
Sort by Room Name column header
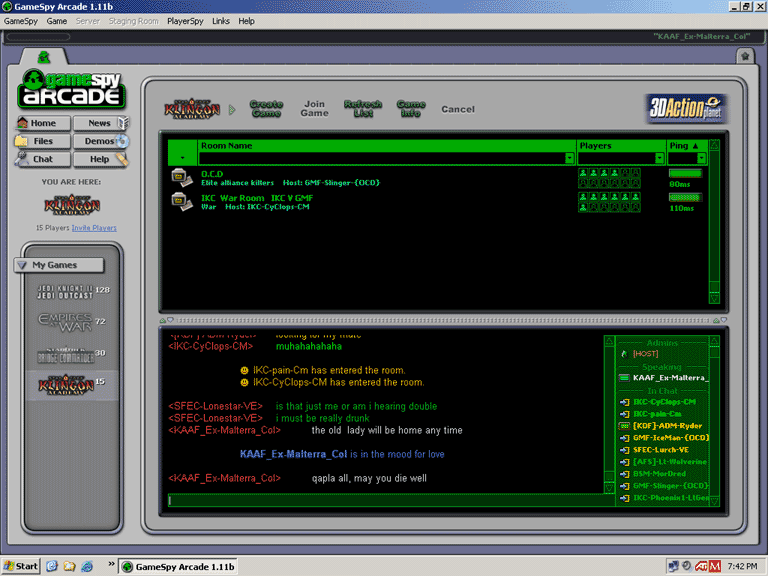[387, 145]
